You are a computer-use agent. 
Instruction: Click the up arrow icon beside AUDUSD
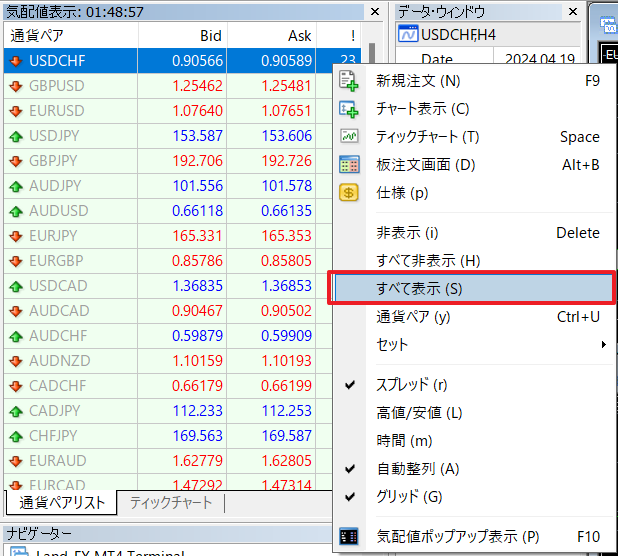[x=16, y=211]
